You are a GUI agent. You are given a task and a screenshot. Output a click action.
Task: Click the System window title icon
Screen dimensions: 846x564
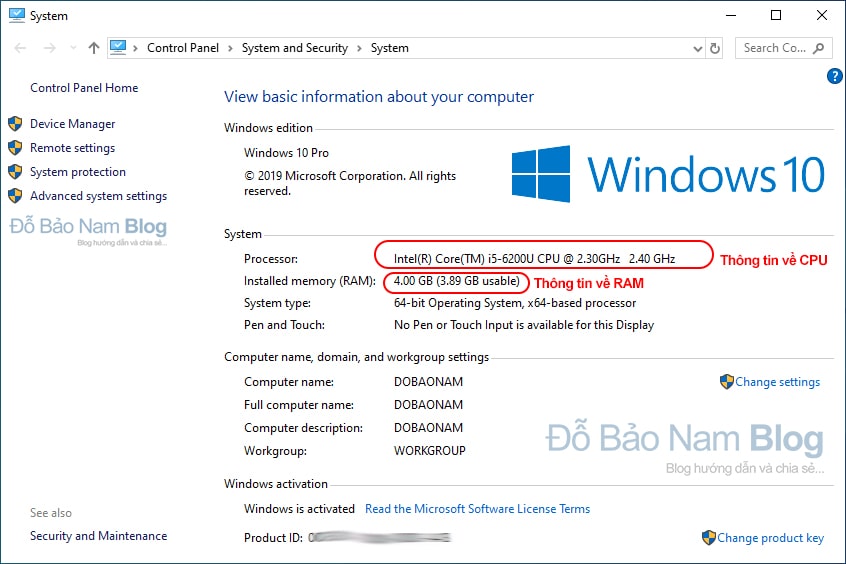(17, 15)
